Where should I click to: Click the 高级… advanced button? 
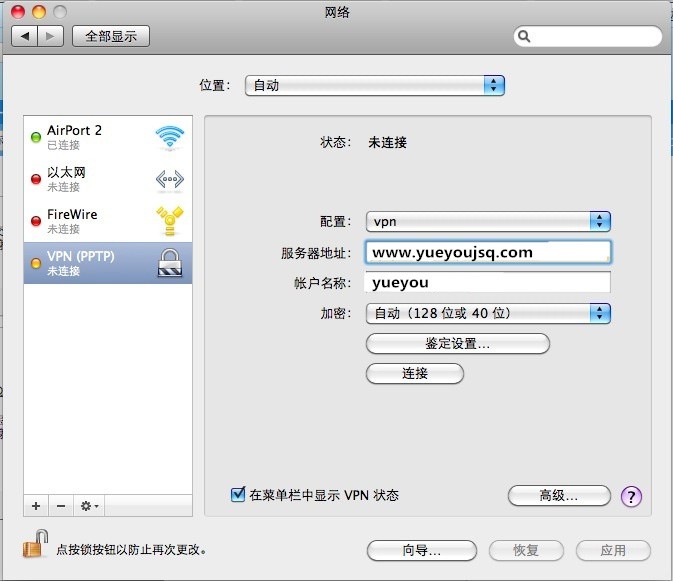tap(559, 496)
